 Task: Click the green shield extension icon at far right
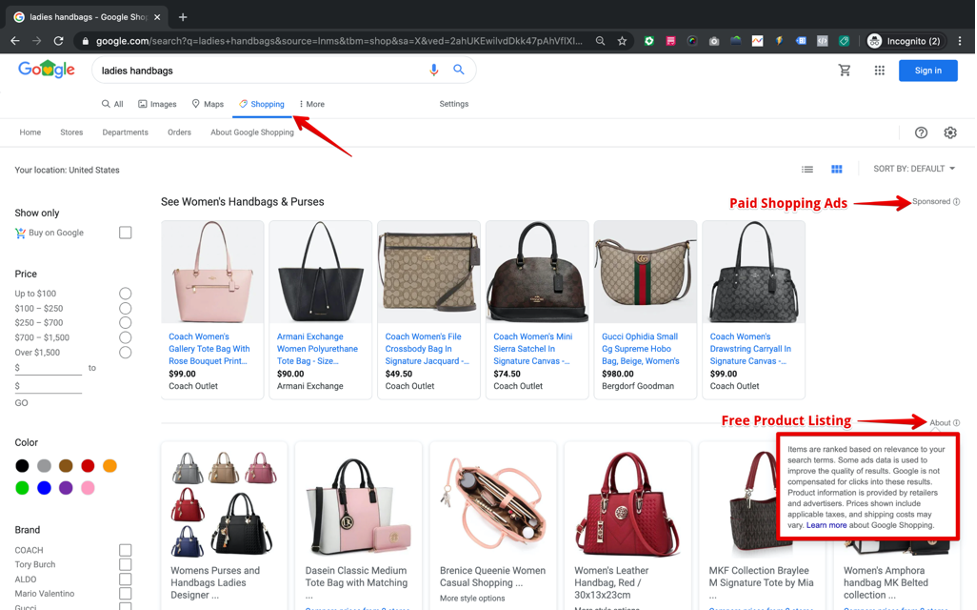coord(844,41)
